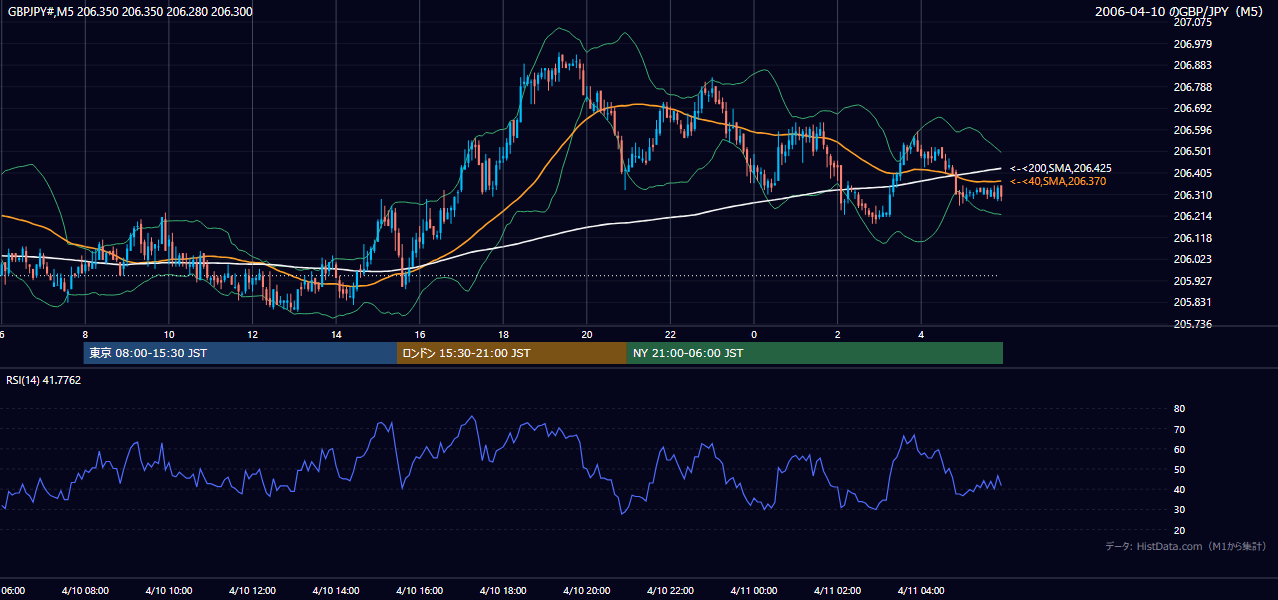Click the HistData.com data source credit

click(1186, 547)
